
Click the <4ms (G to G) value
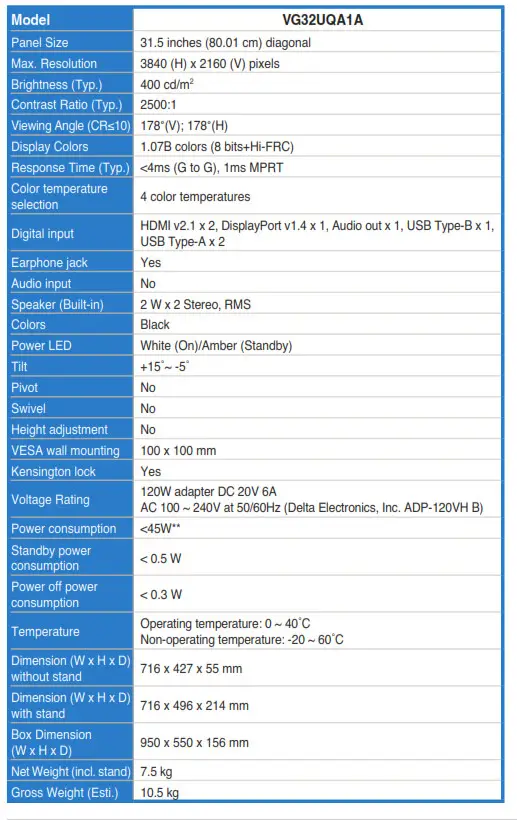[212, 168]
